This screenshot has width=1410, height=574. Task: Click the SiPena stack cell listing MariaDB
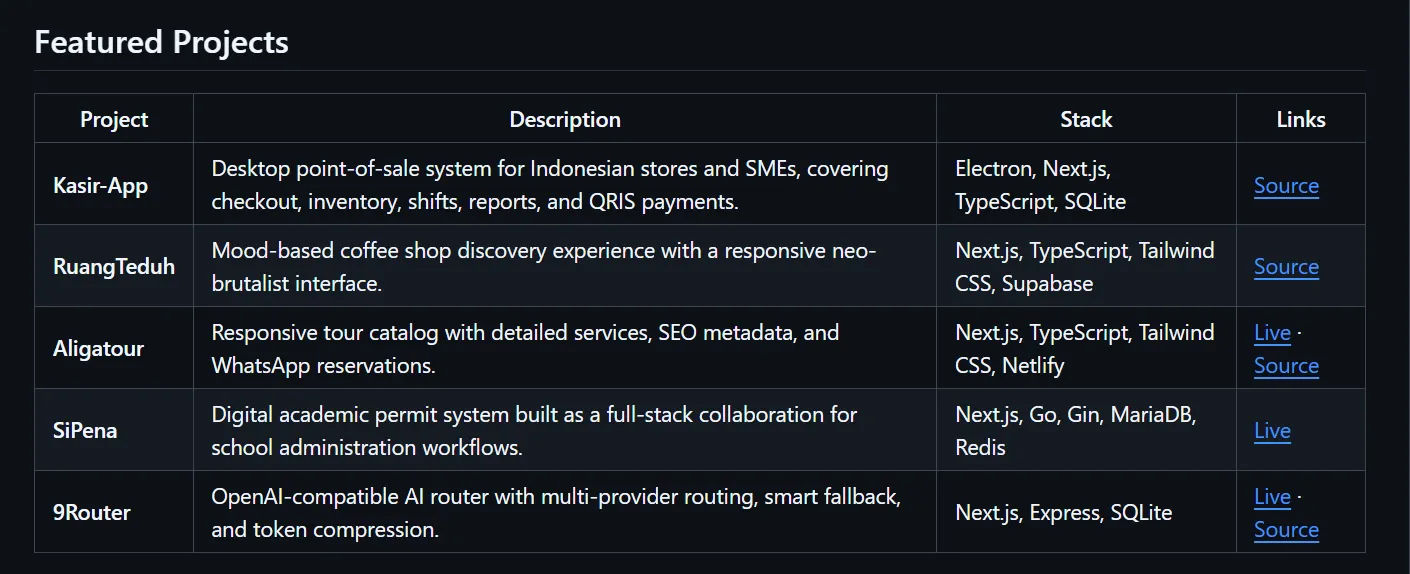(1075, 431)
